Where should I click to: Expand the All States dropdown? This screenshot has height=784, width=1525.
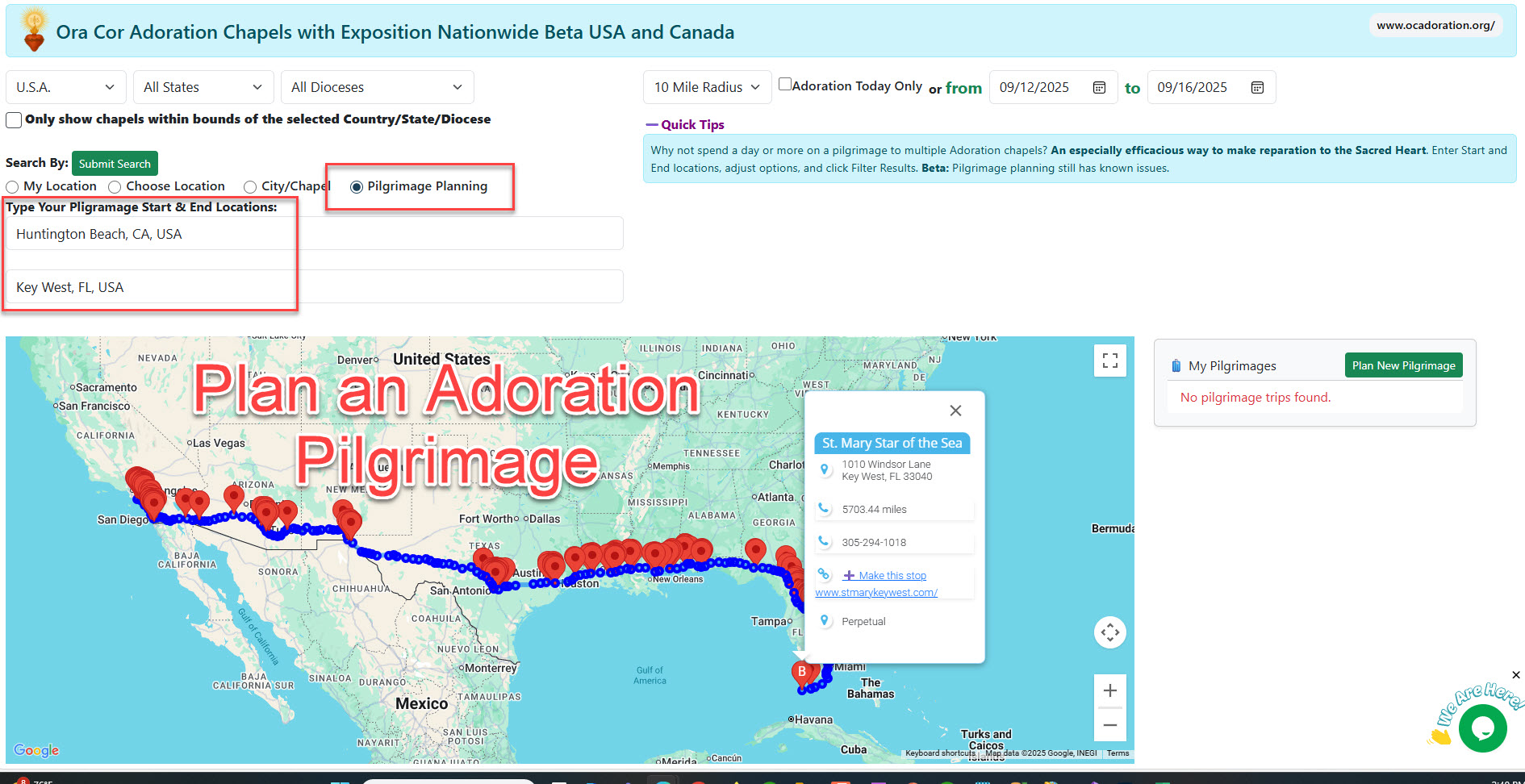pyautogui.click(x=203, y=87)
